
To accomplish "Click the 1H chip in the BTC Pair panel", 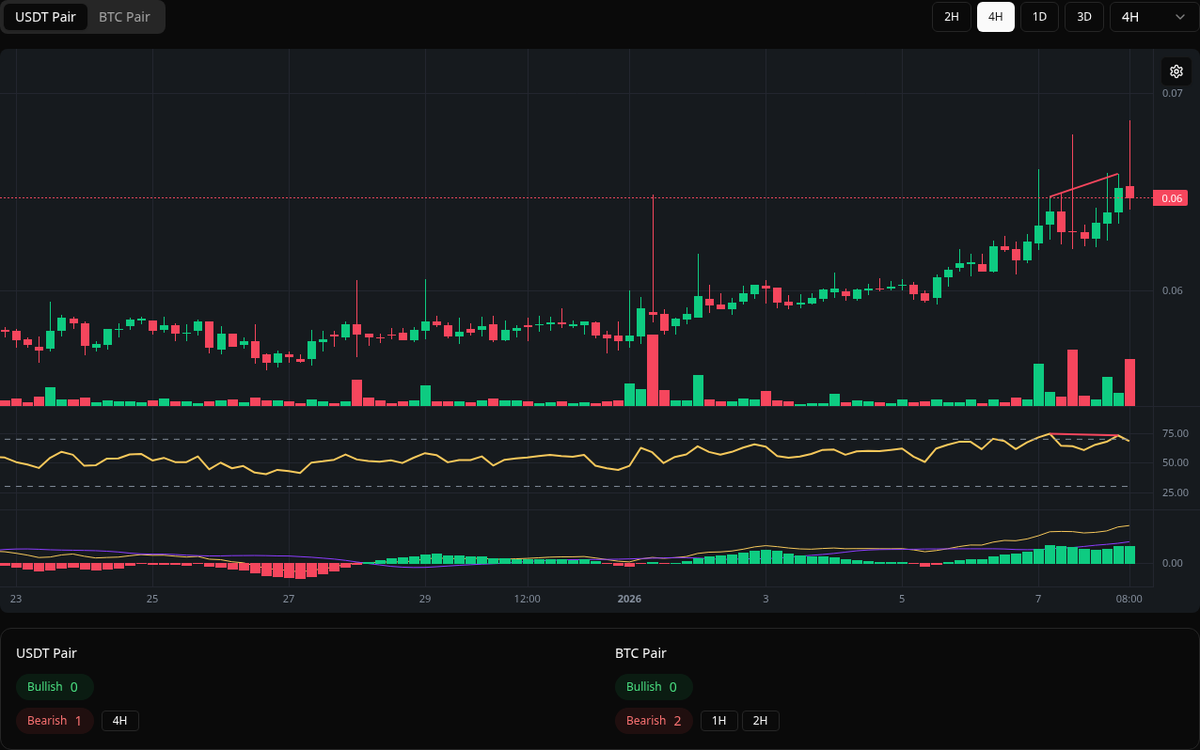I will pos(718,720).
